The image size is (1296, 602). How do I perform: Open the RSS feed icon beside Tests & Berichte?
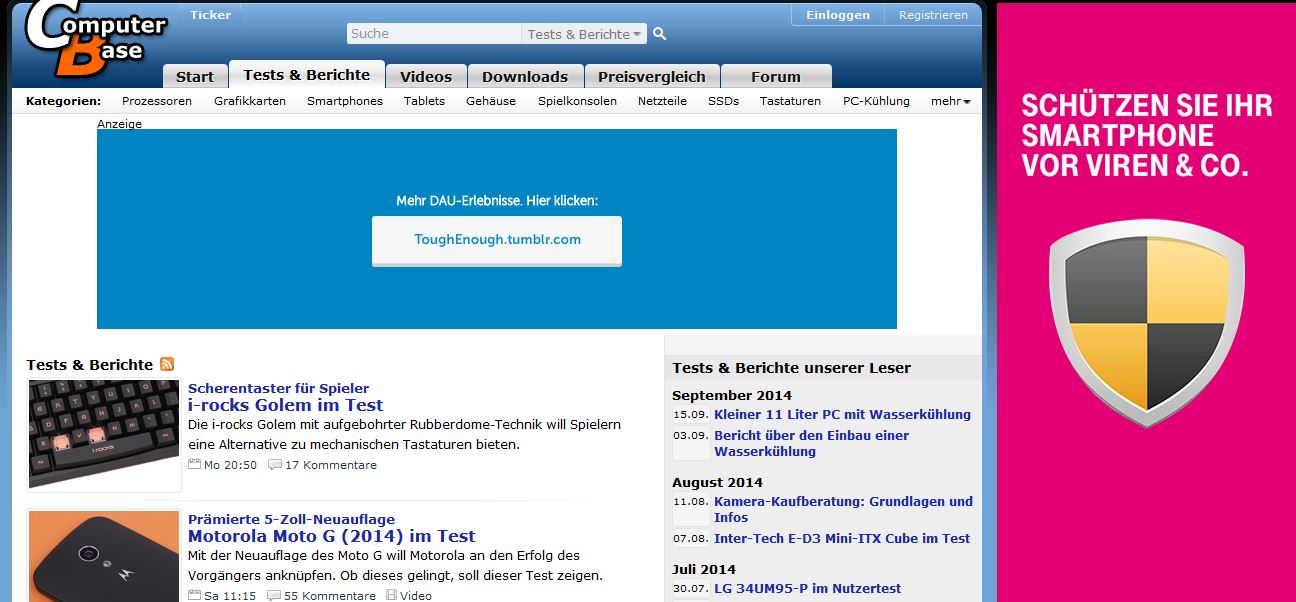[x=167, y=364]
